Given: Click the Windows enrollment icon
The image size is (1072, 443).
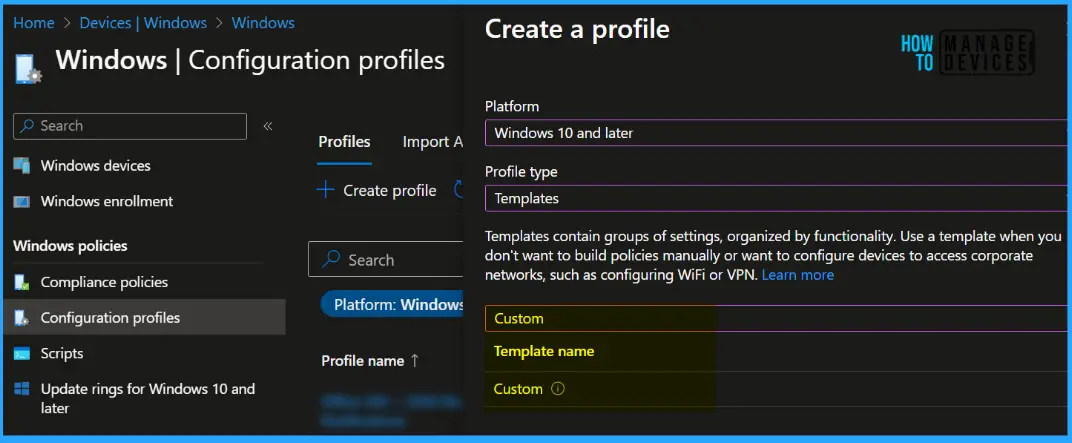Looking at the screenshot, I should click(22, 202).
